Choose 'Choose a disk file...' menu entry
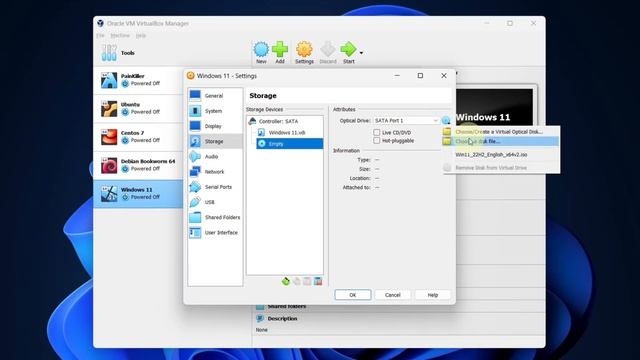This screenshot has width=640, height=360. pos(501,141)
